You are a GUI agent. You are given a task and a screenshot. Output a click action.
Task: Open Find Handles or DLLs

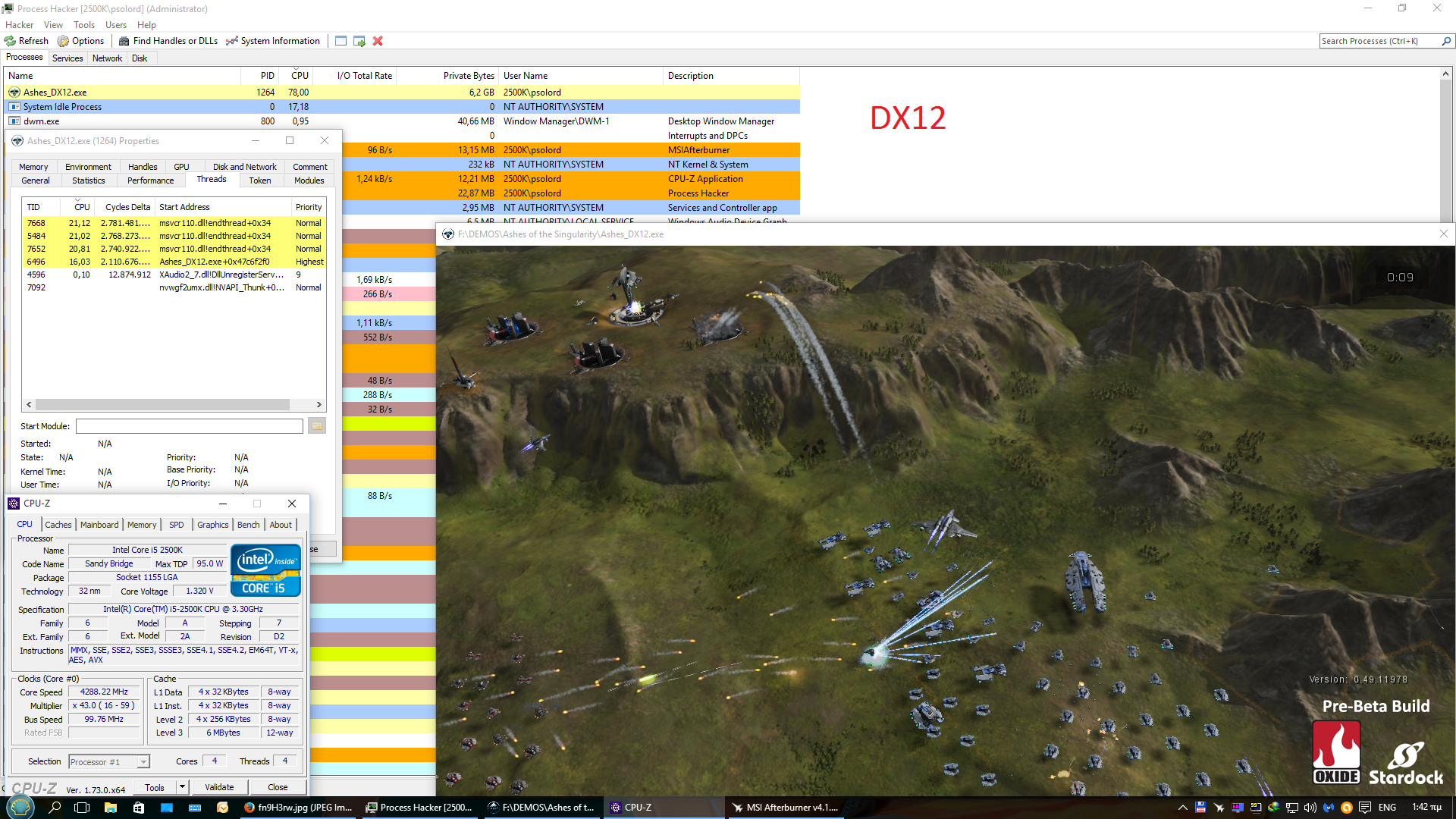coord(168,41)
